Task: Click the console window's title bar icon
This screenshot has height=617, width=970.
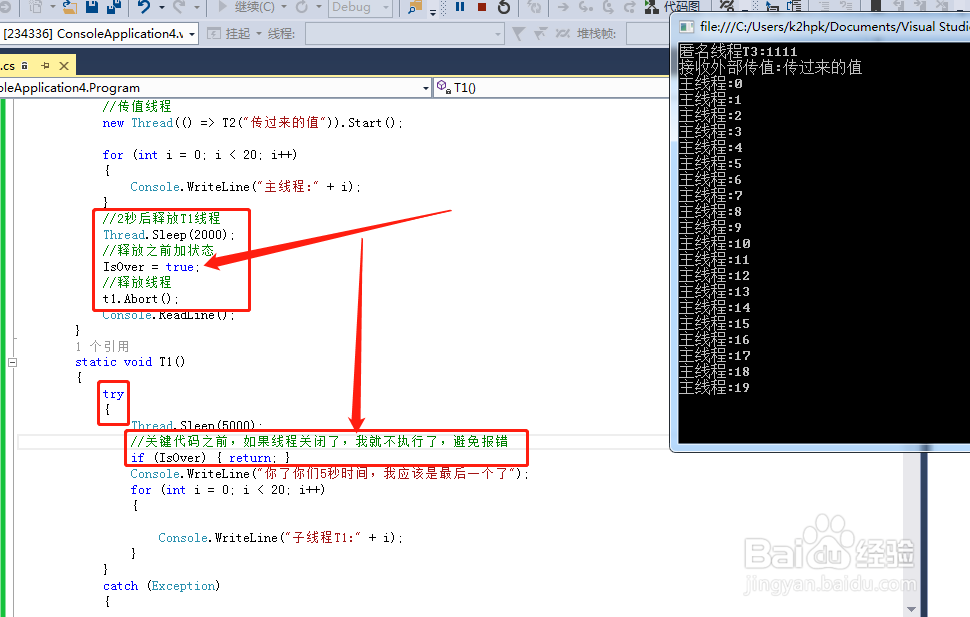Action: (686, 27)
